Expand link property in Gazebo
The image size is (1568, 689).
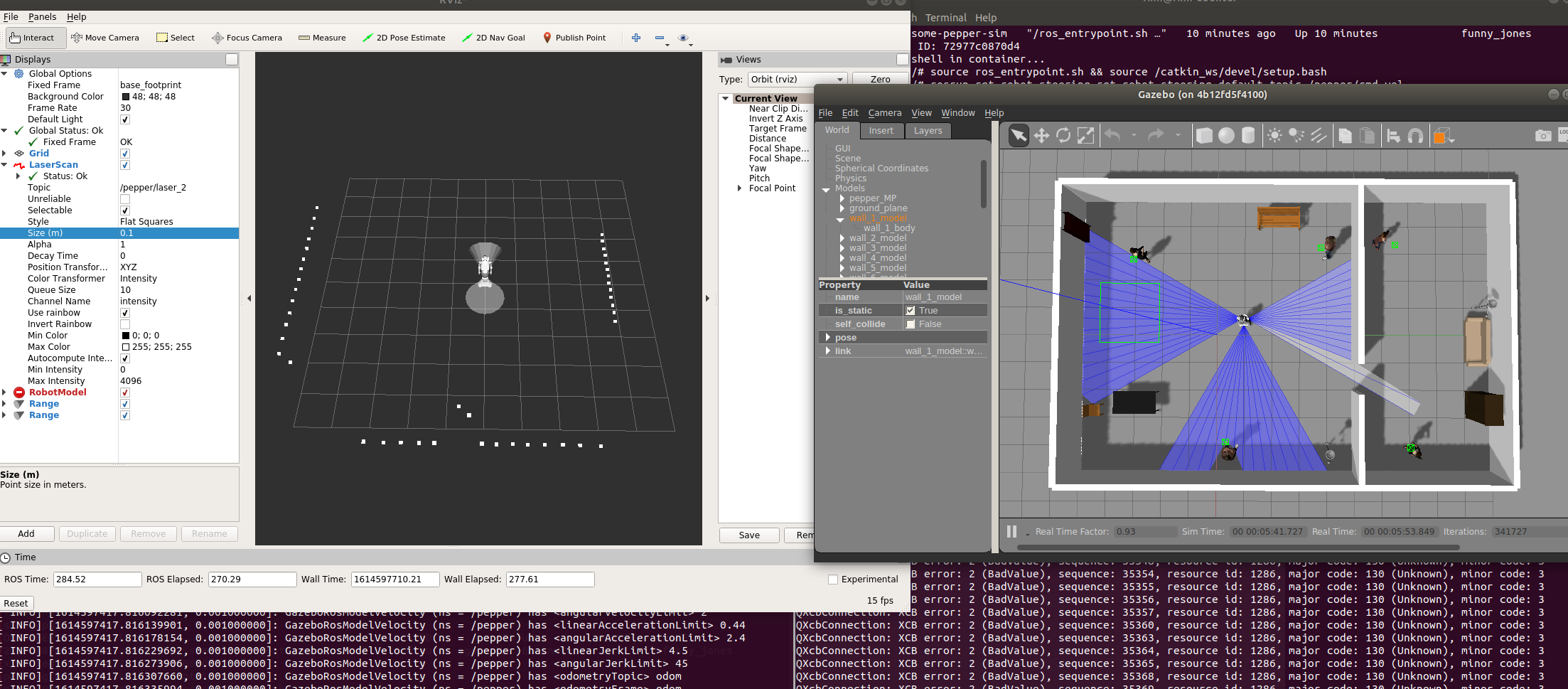(x=827, y=351)
